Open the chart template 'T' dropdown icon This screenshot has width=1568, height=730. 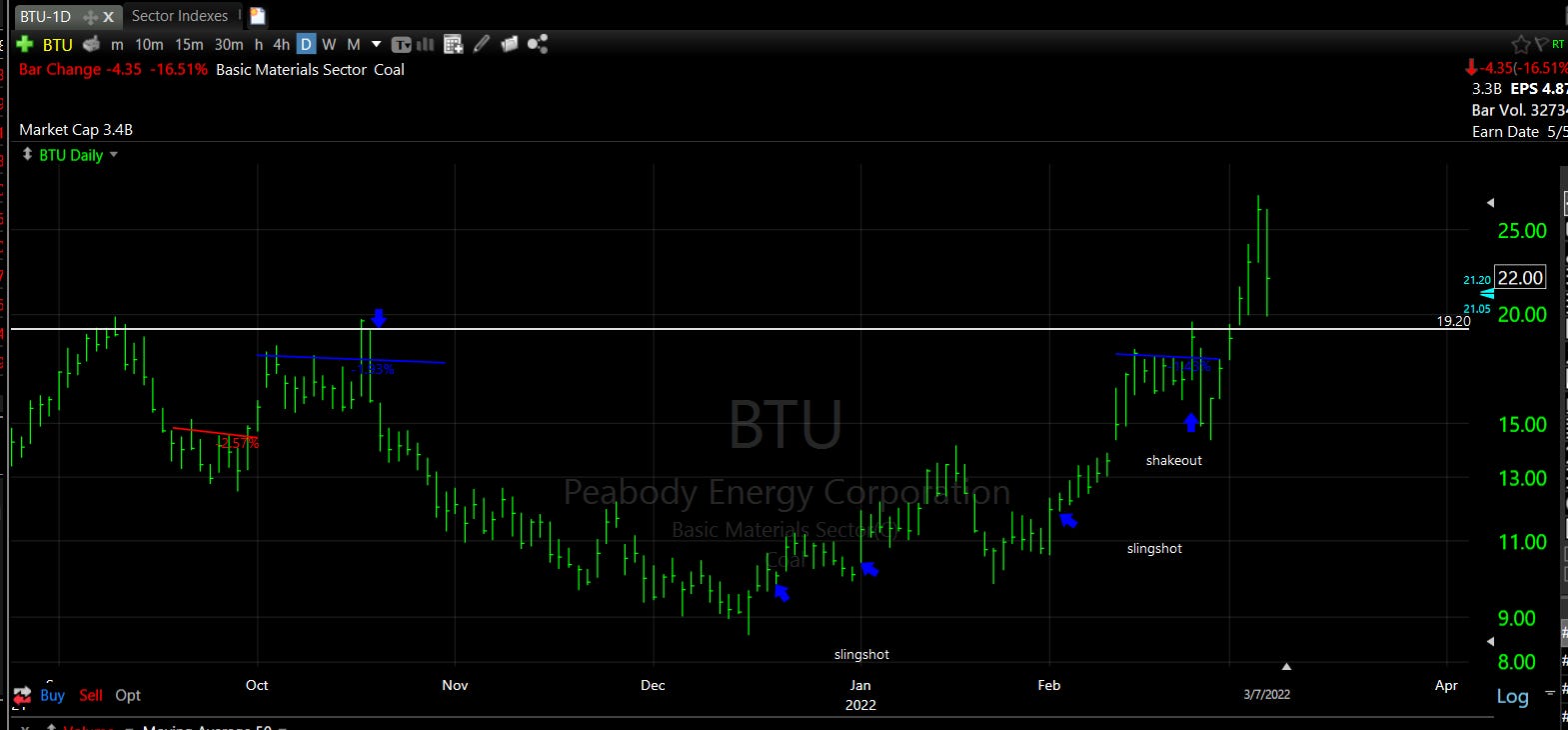tap(402, 44)
